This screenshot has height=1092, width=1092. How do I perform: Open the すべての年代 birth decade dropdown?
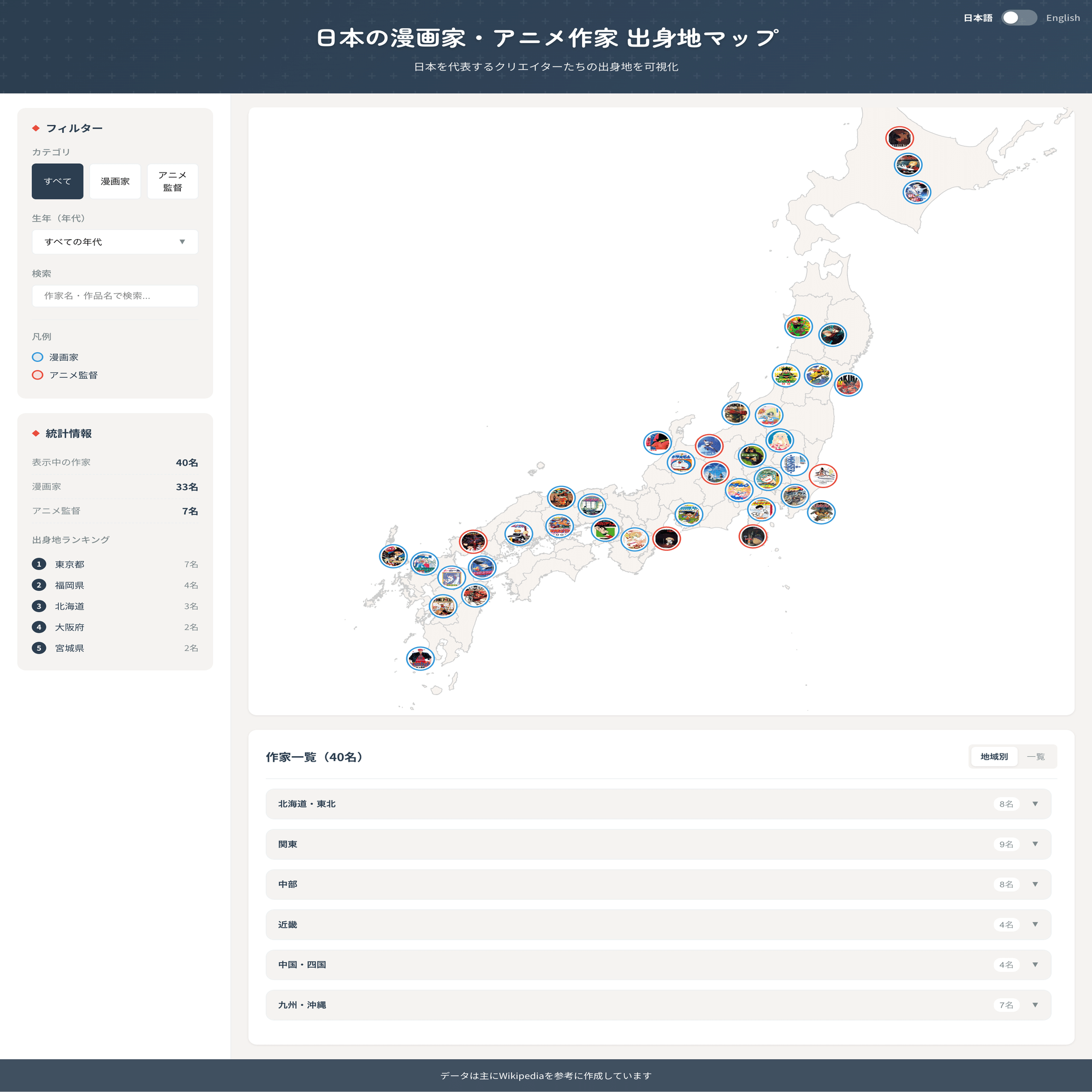point(115,242)
